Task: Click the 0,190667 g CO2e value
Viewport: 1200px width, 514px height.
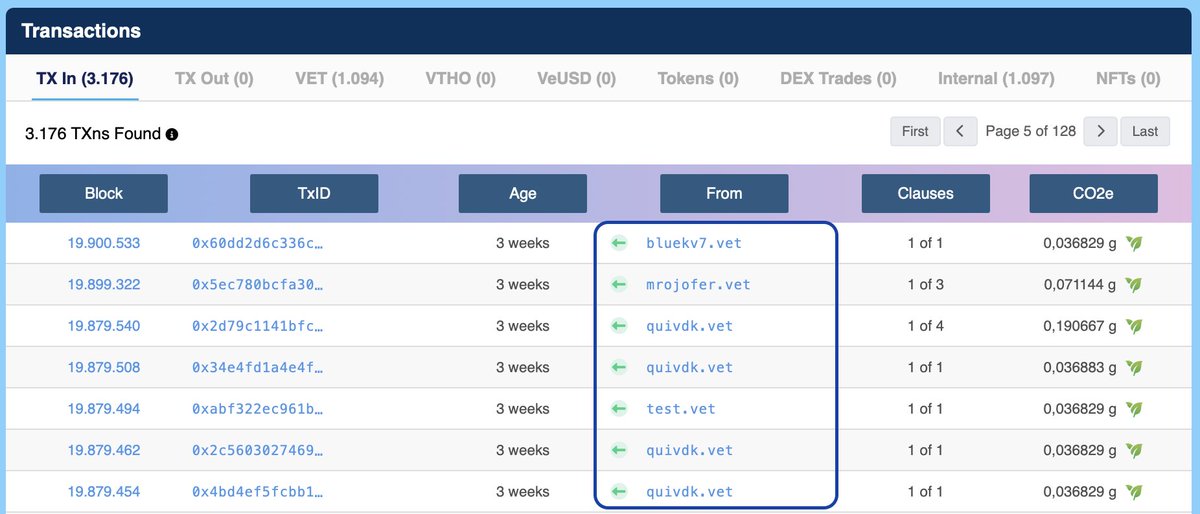Action: click(1080, 326)
